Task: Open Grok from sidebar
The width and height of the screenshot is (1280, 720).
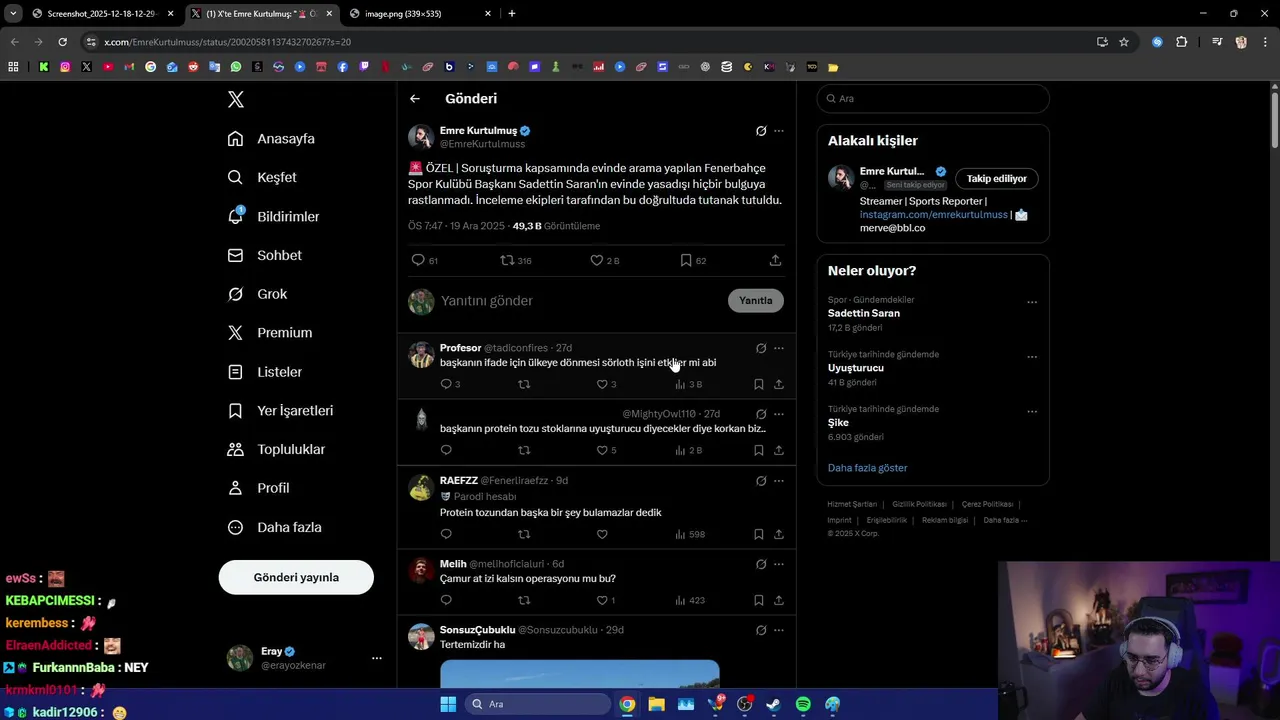Action: point(258,294)
